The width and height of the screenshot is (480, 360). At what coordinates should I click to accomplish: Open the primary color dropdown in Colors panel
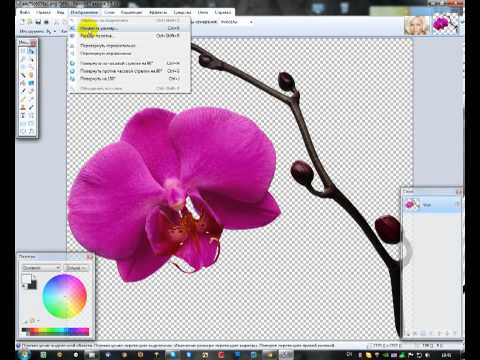[41, 268]
